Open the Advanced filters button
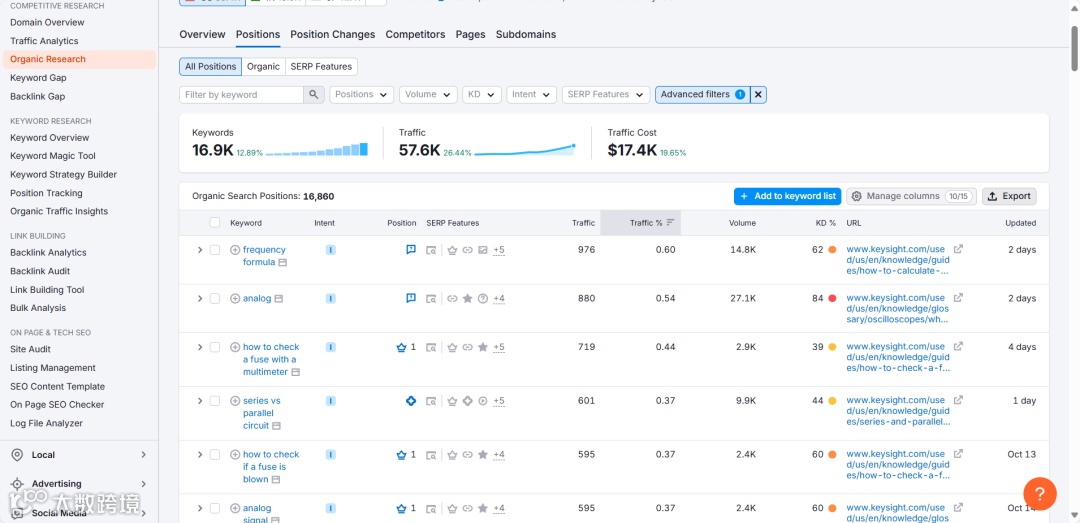The width and height of the screenshot is (1080, 523). (x=703, y=94)
